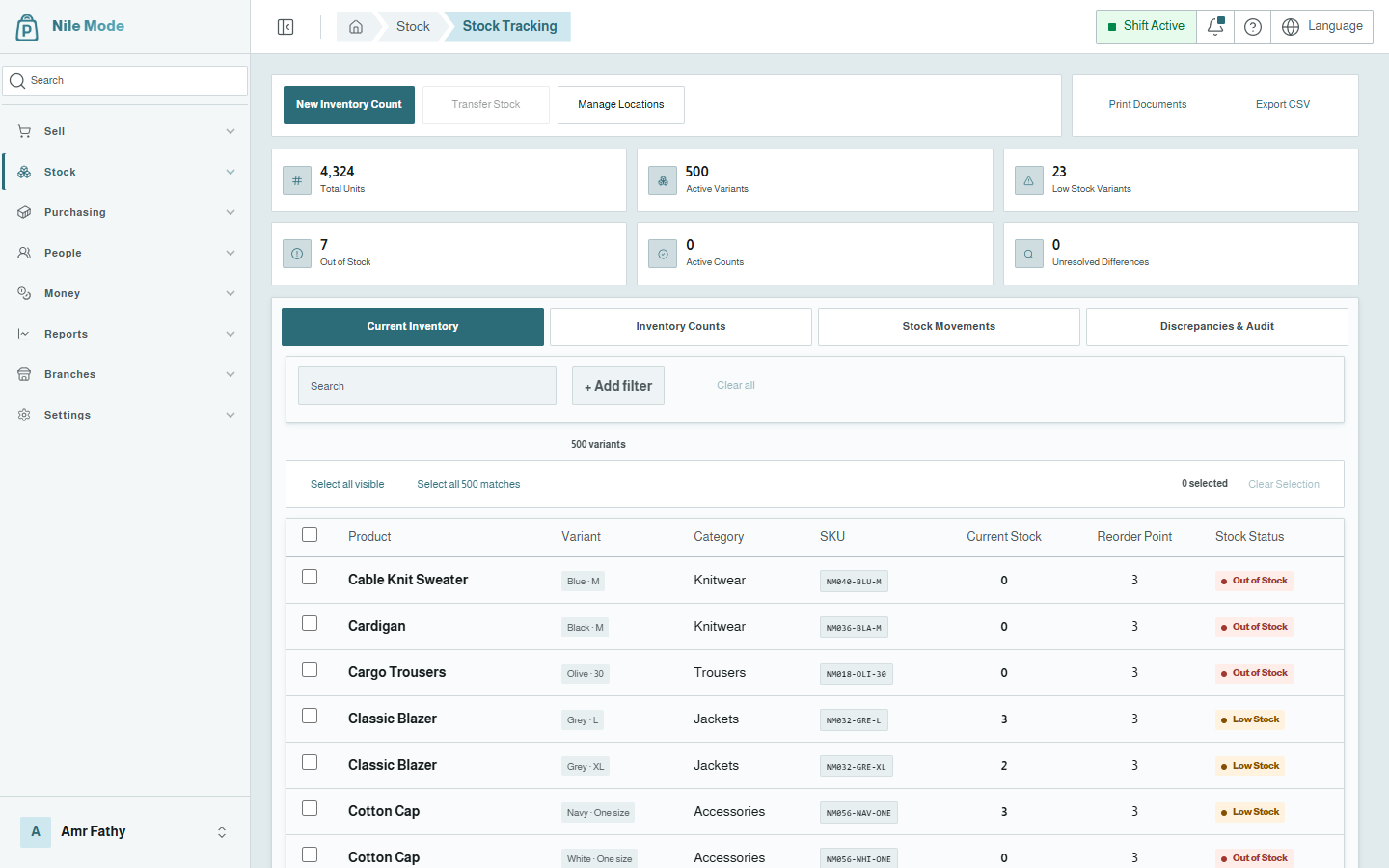This screenshot has width=1389, height=868.
Task: Select the Current Inventory tab
Action: [413, 327]
